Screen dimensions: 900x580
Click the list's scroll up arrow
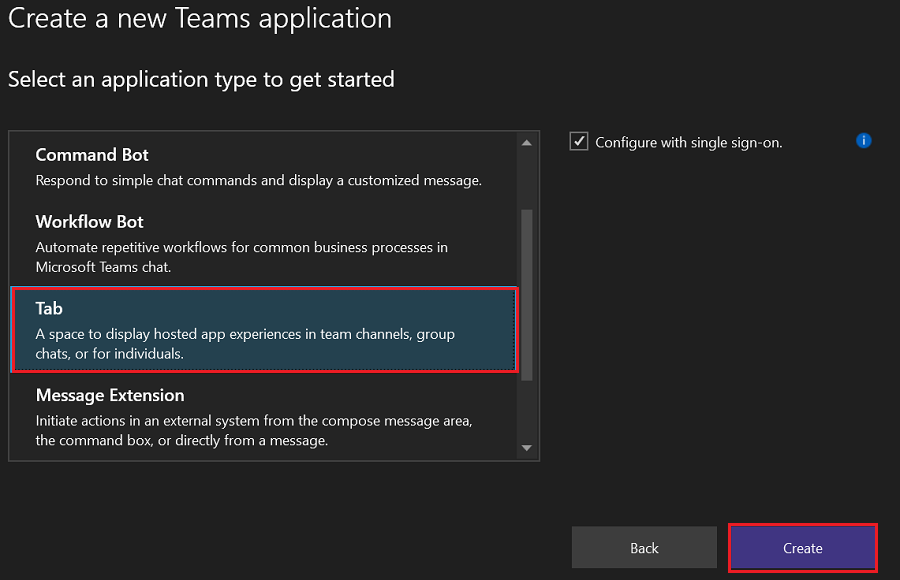click(526, 142)
